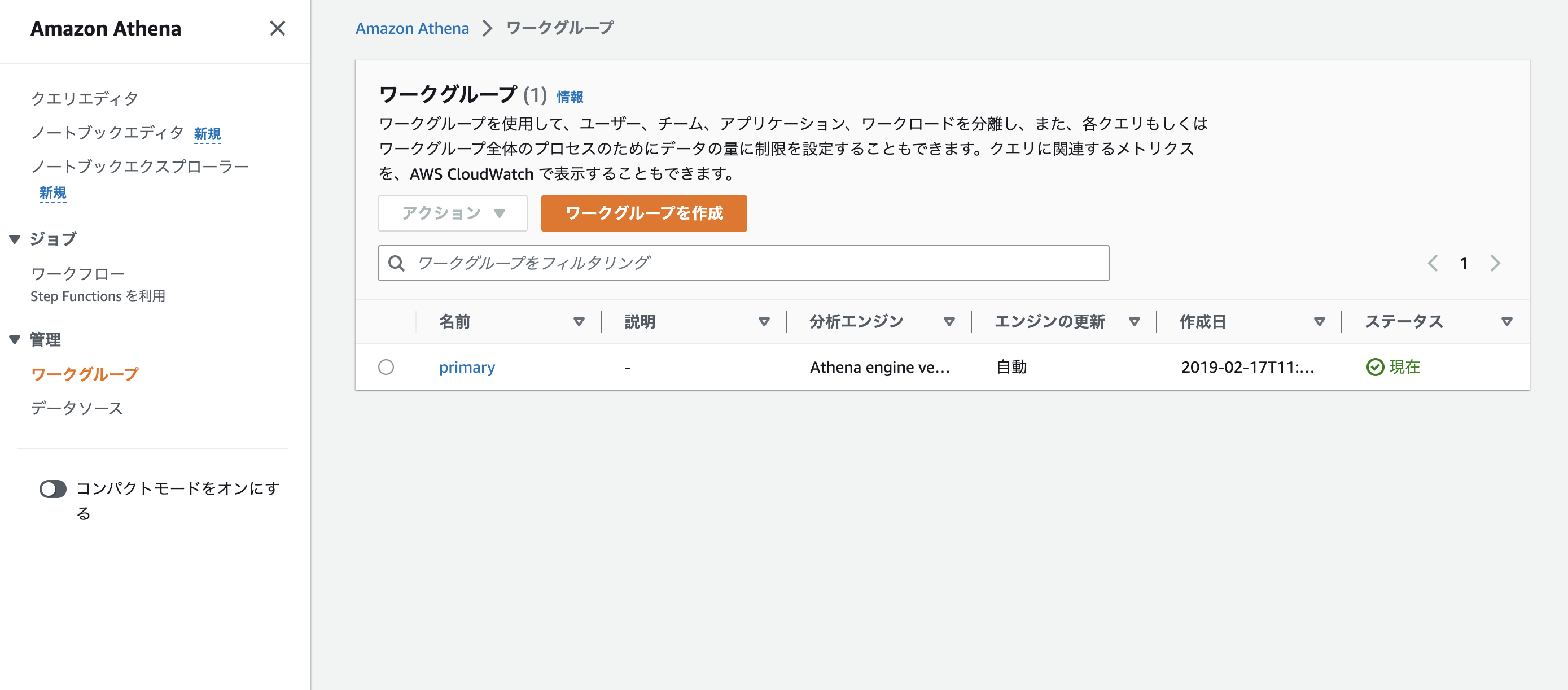1568x690 pixels.
Task: Select page 1 in the pagination control
Action: [1464, 263]
